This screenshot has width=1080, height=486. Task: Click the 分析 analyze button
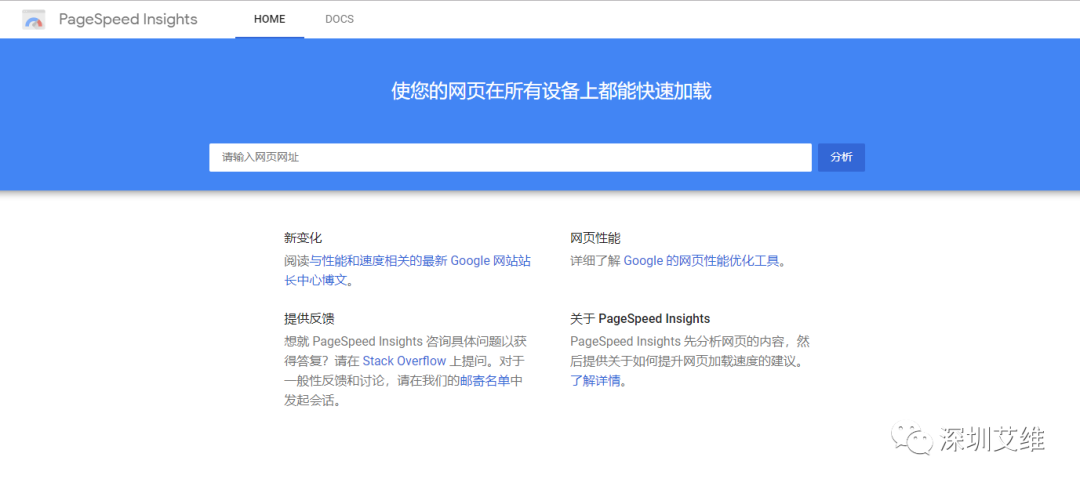pyautogui.click(x=841, y=158)
